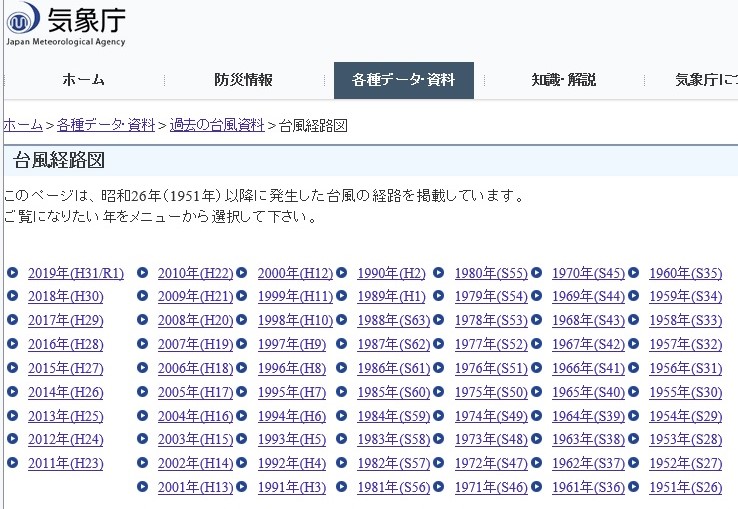Viewport: 738px width, 509px height.
Task: Click the bullet icon beside 1980年(S55)
Action: [x=439, y=273]
